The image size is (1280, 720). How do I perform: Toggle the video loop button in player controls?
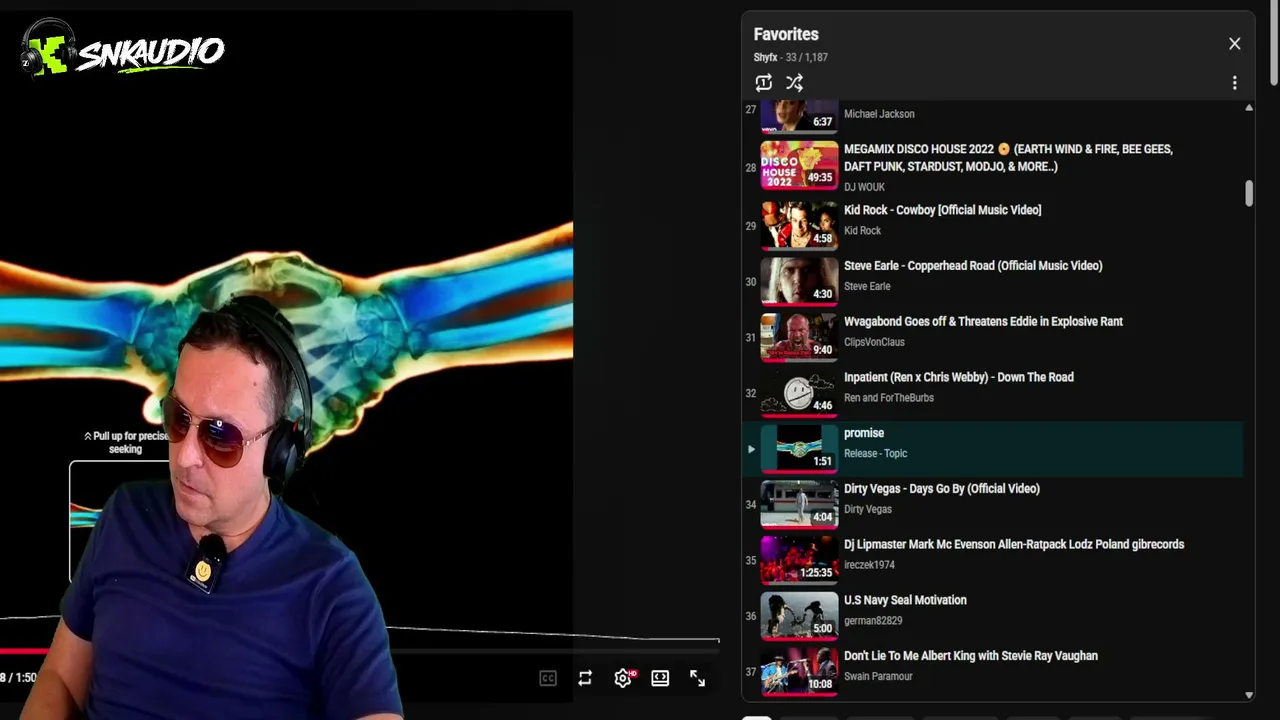(585, 678)
